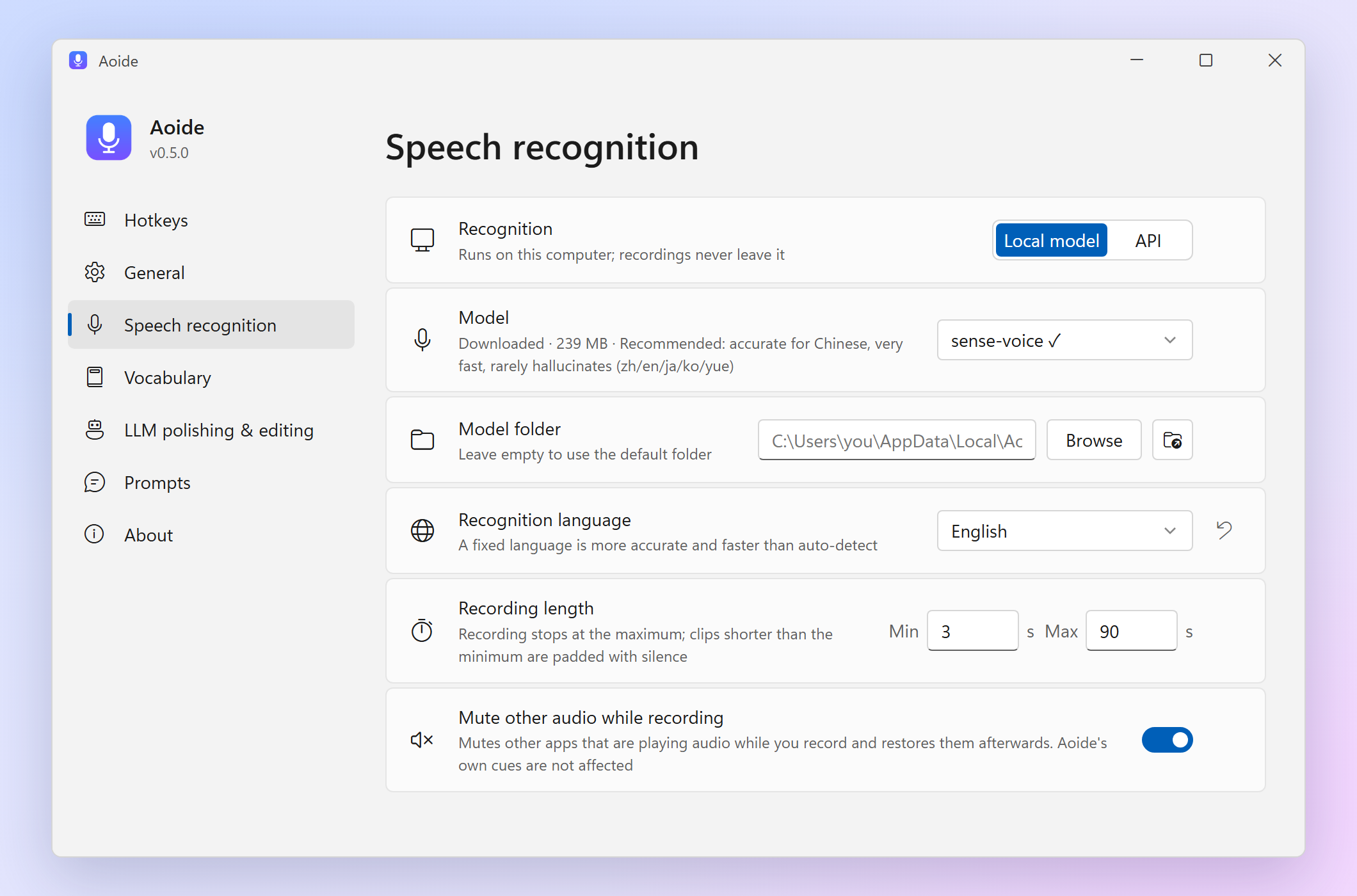Click the LLM polishing robot icon
Image resolution: width=1357 pixels, height=896 pixels.
click(95, 429)
